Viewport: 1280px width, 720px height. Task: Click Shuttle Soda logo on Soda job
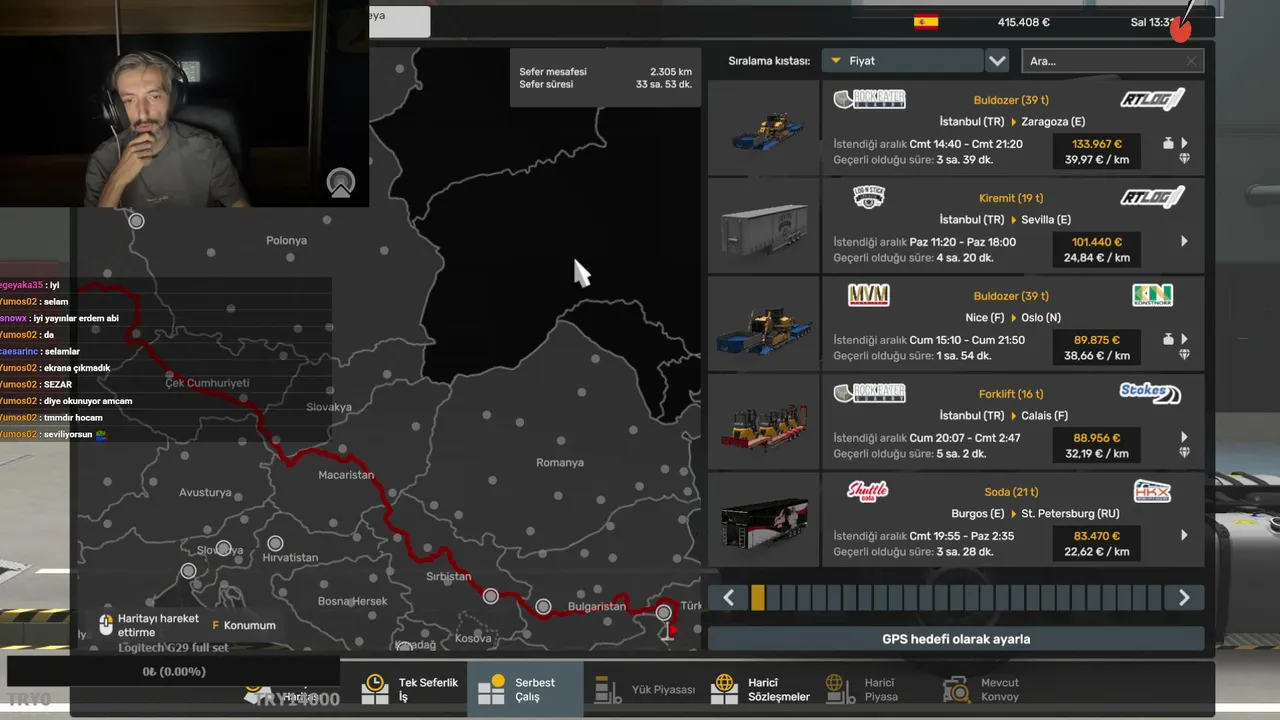coord(868,491)
